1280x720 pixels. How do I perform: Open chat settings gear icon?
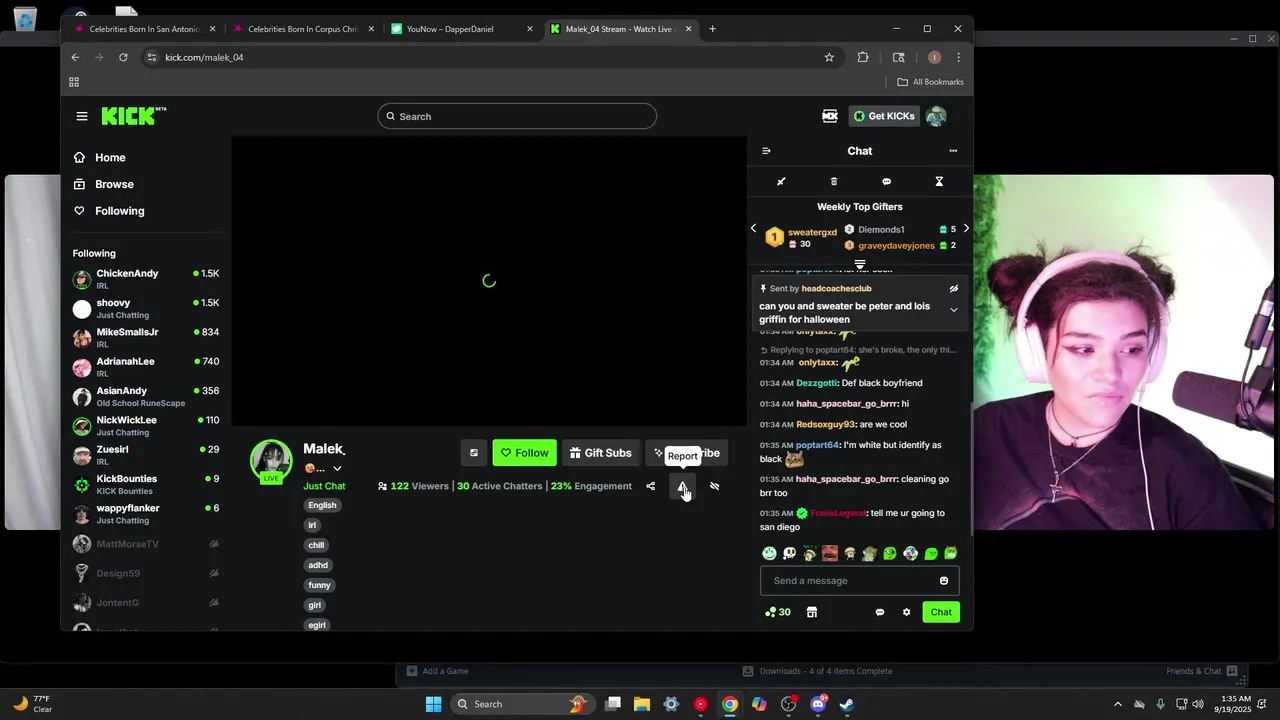point(907,612)
